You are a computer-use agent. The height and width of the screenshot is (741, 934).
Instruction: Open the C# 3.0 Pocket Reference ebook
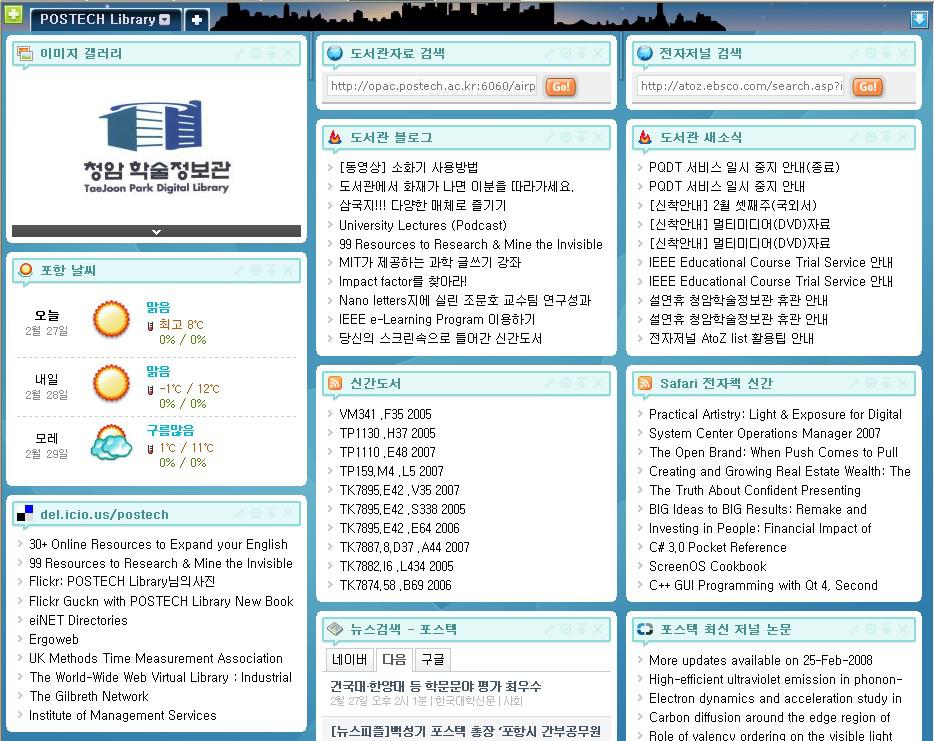[718, 547]
